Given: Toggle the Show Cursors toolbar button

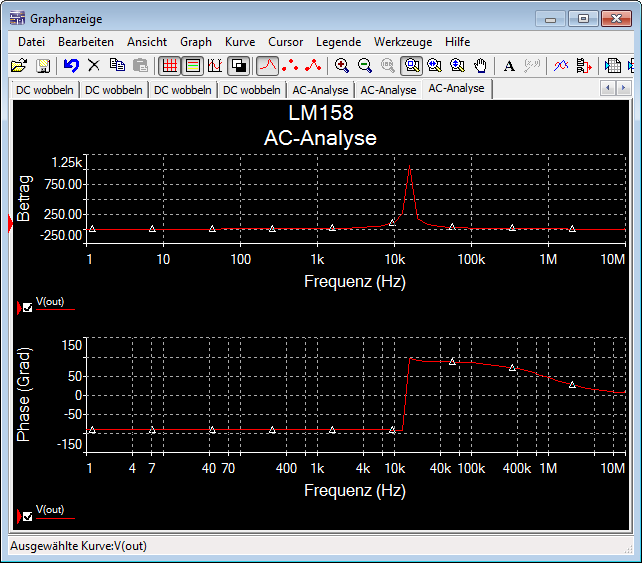Looking at the screenshot, I should [215, 66].
